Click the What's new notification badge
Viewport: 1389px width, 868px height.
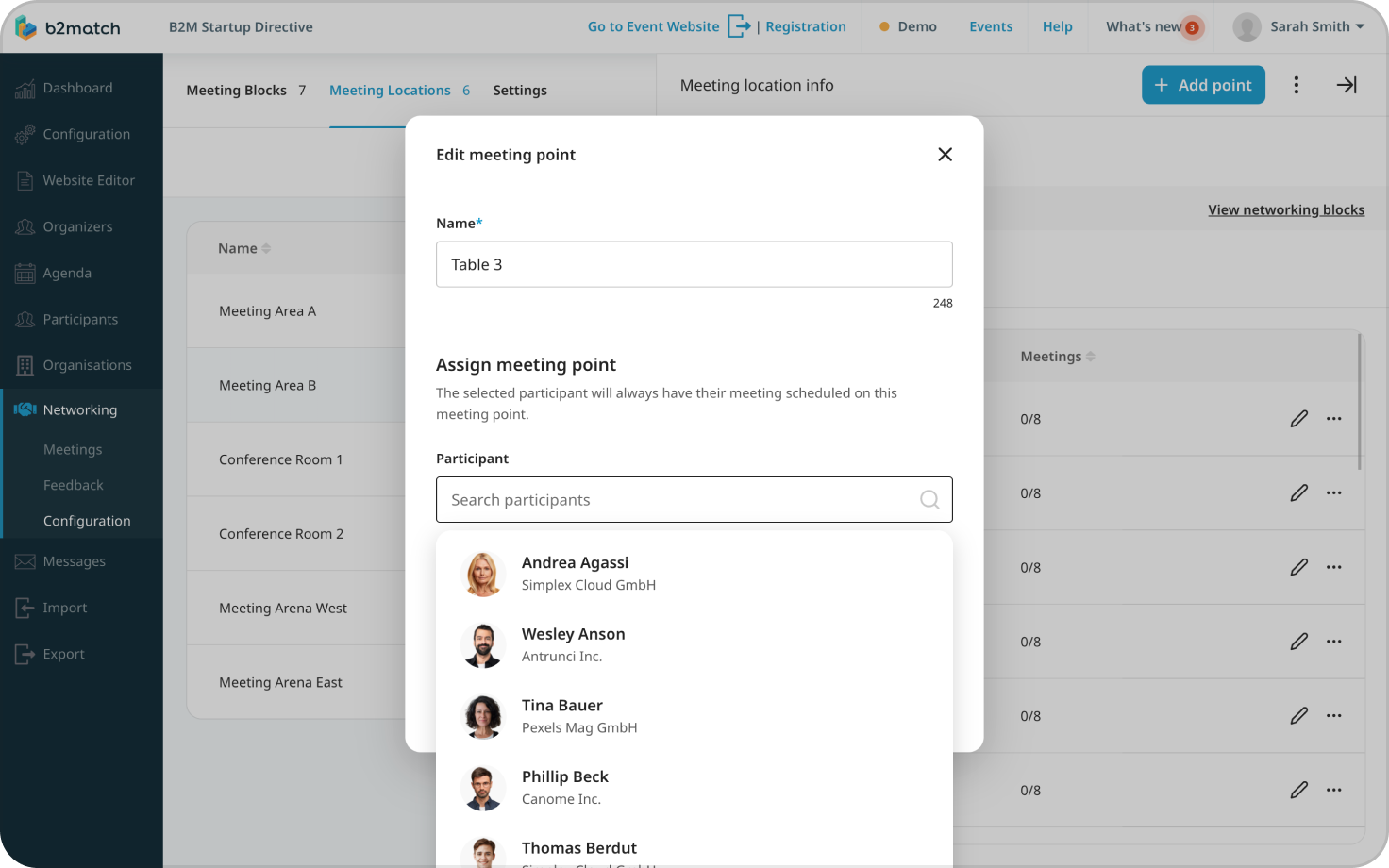coord(1192,28)
